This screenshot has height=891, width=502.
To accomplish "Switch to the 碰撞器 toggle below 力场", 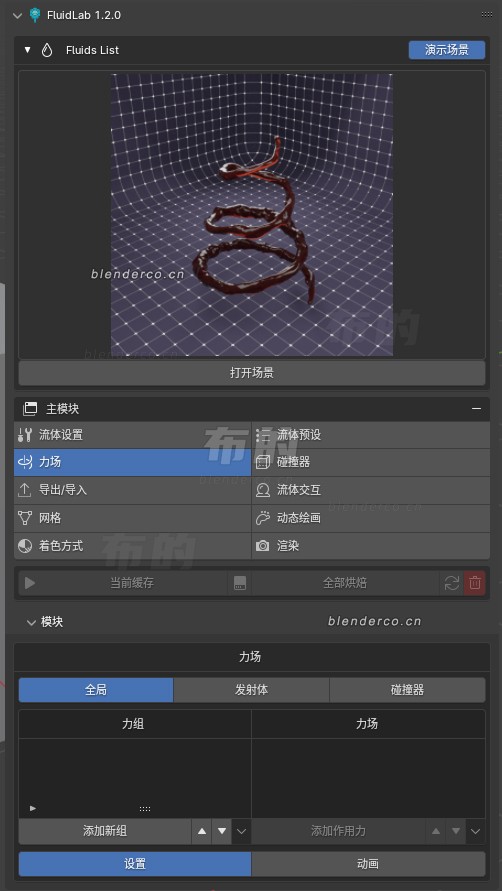I will (408, 690).
